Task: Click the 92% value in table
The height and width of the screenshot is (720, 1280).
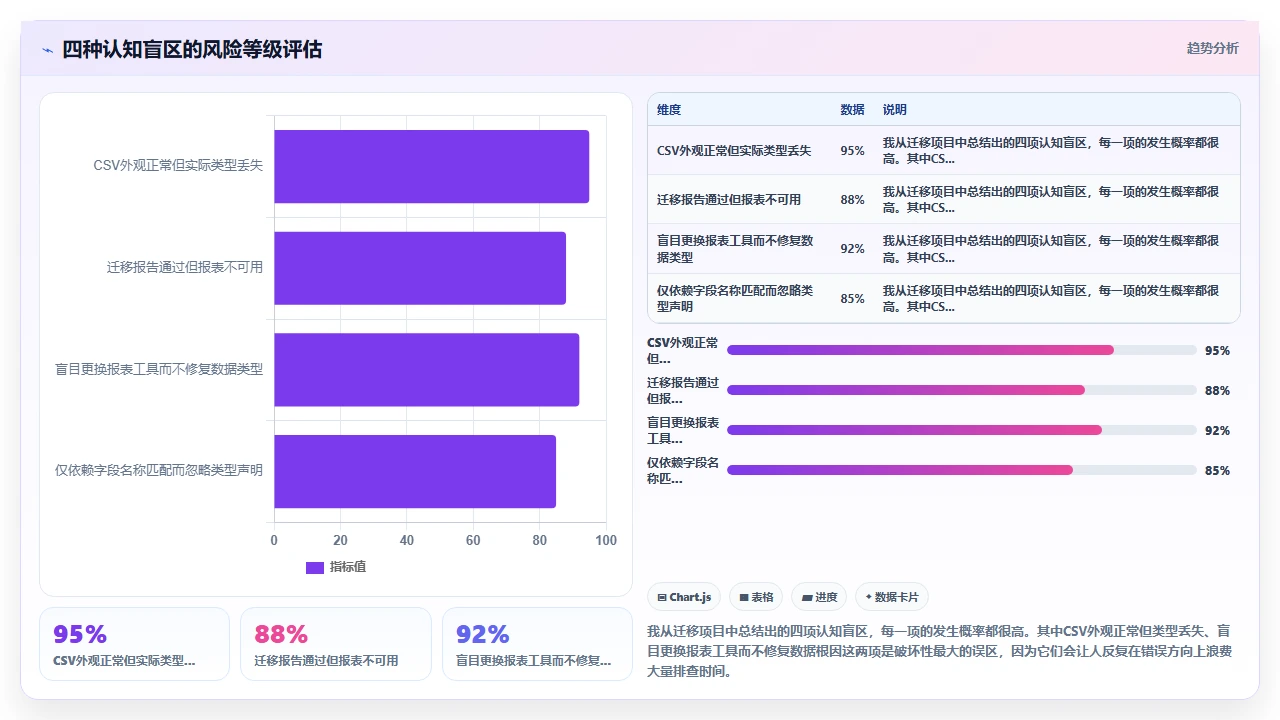Action: pyautogui.click(x=852, y=249)
